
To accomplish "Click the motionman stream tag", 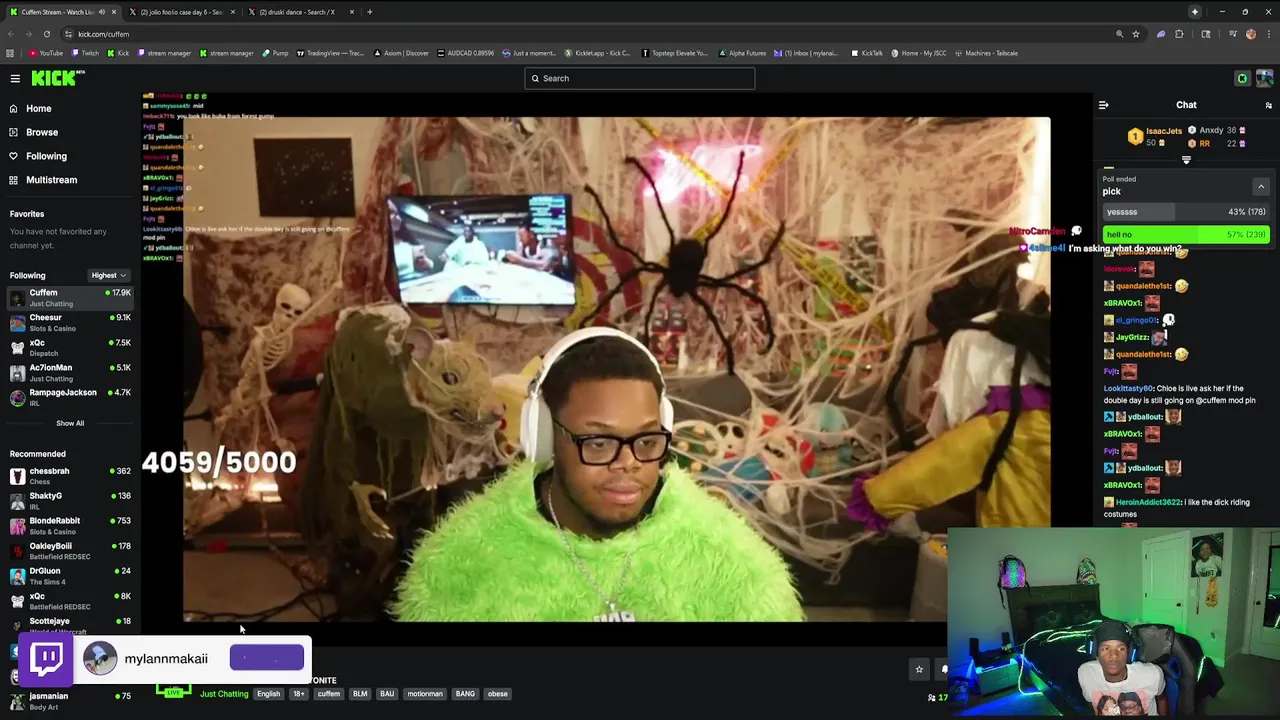I will pyautogui.click(x=424, y=694).
